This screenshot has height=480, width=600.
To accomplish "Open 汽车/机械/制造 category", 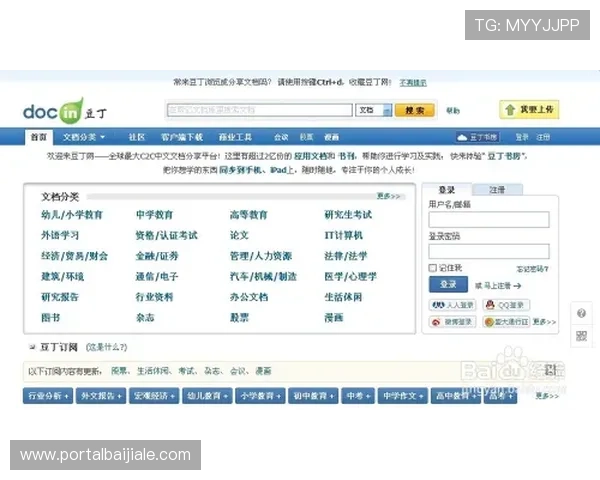I will [263, 276].
